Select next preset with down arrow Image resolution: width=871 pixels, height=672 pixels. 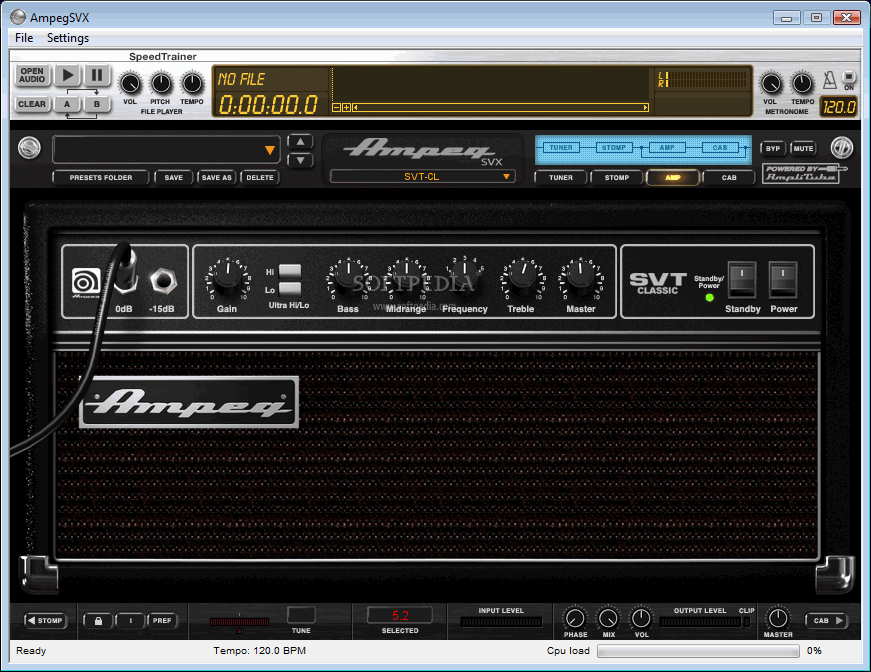tap(300, 161)
